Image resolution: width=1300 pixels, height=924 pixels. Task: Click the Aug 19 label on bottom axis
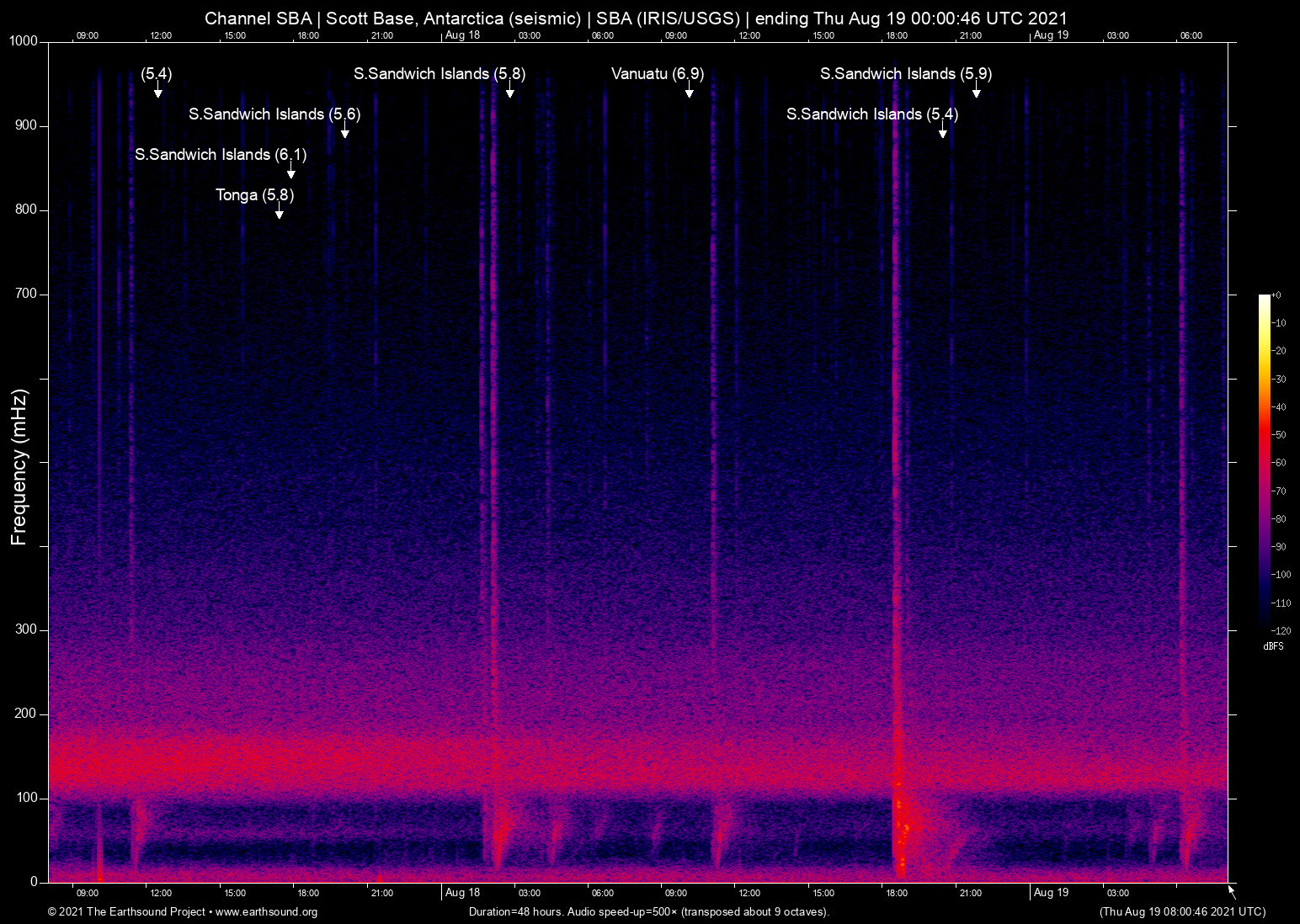[x=1053, y=892]
